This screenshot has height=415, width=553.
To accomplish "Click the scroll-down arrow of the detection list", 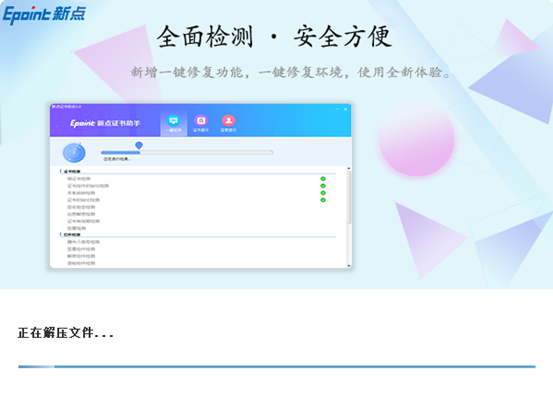I will pyautogui.click(x=349, y=266).
